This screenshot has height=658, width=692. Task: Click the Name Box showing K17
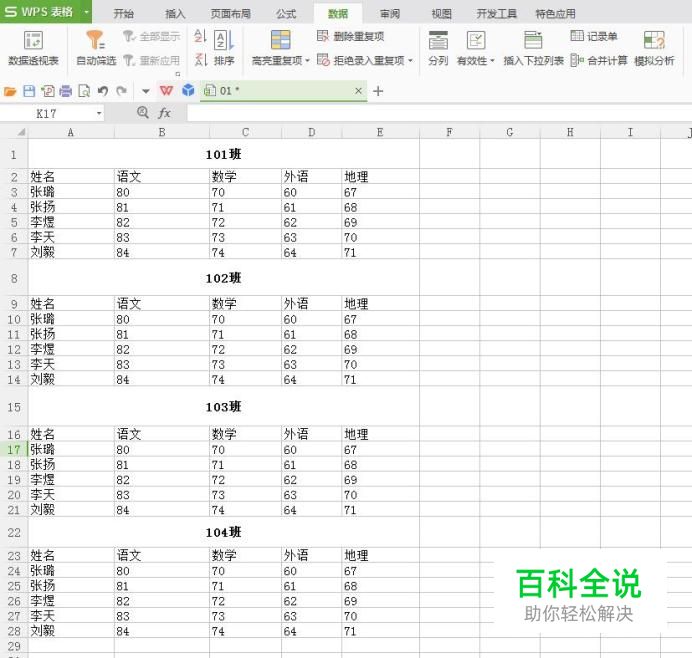[46, 114]
